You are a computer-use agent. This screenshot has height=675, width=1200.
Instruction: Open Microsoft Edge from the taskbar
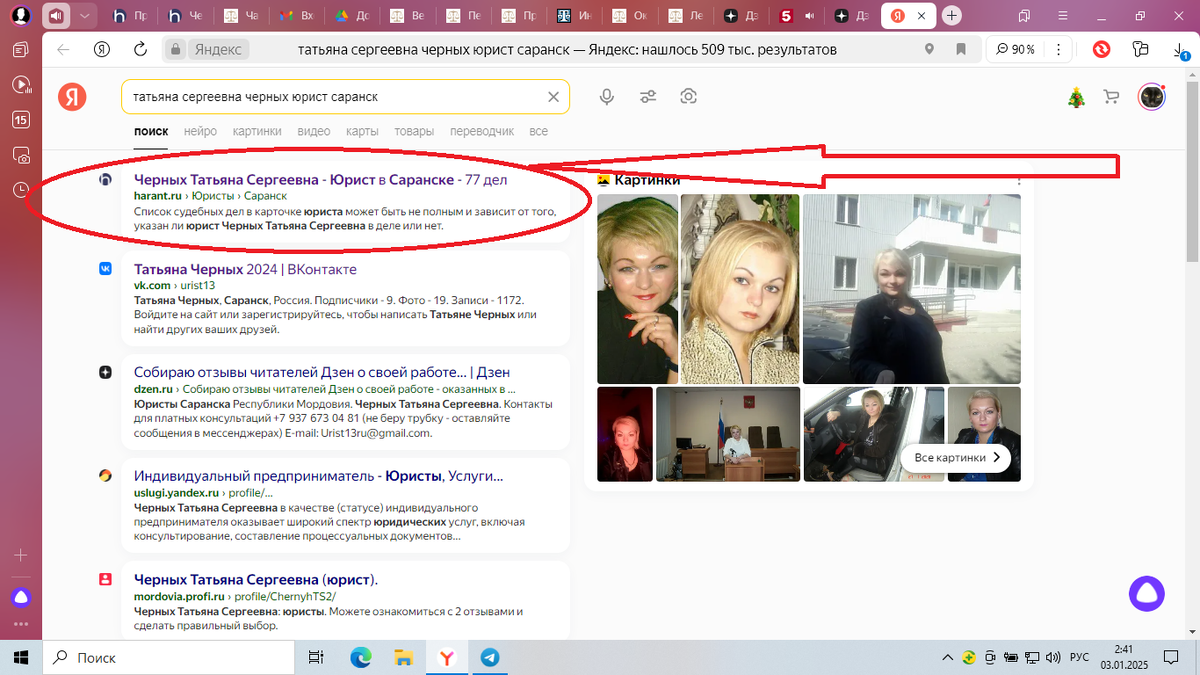[x=360, y=657]
